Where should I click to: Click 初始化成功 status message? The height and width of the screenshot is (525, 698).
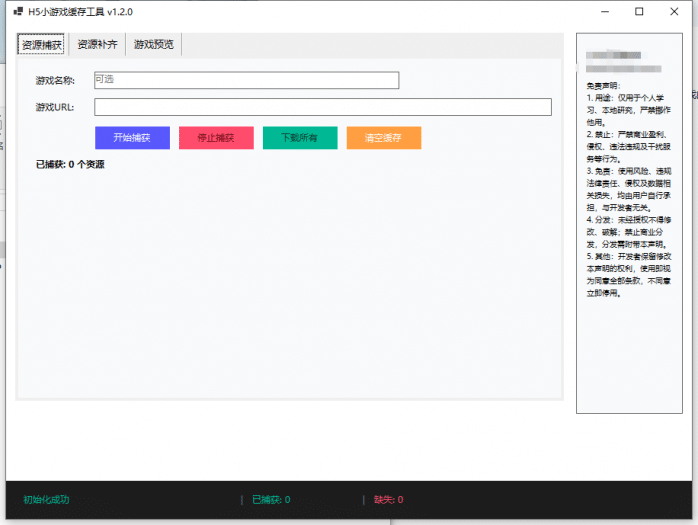coord(46,499)
